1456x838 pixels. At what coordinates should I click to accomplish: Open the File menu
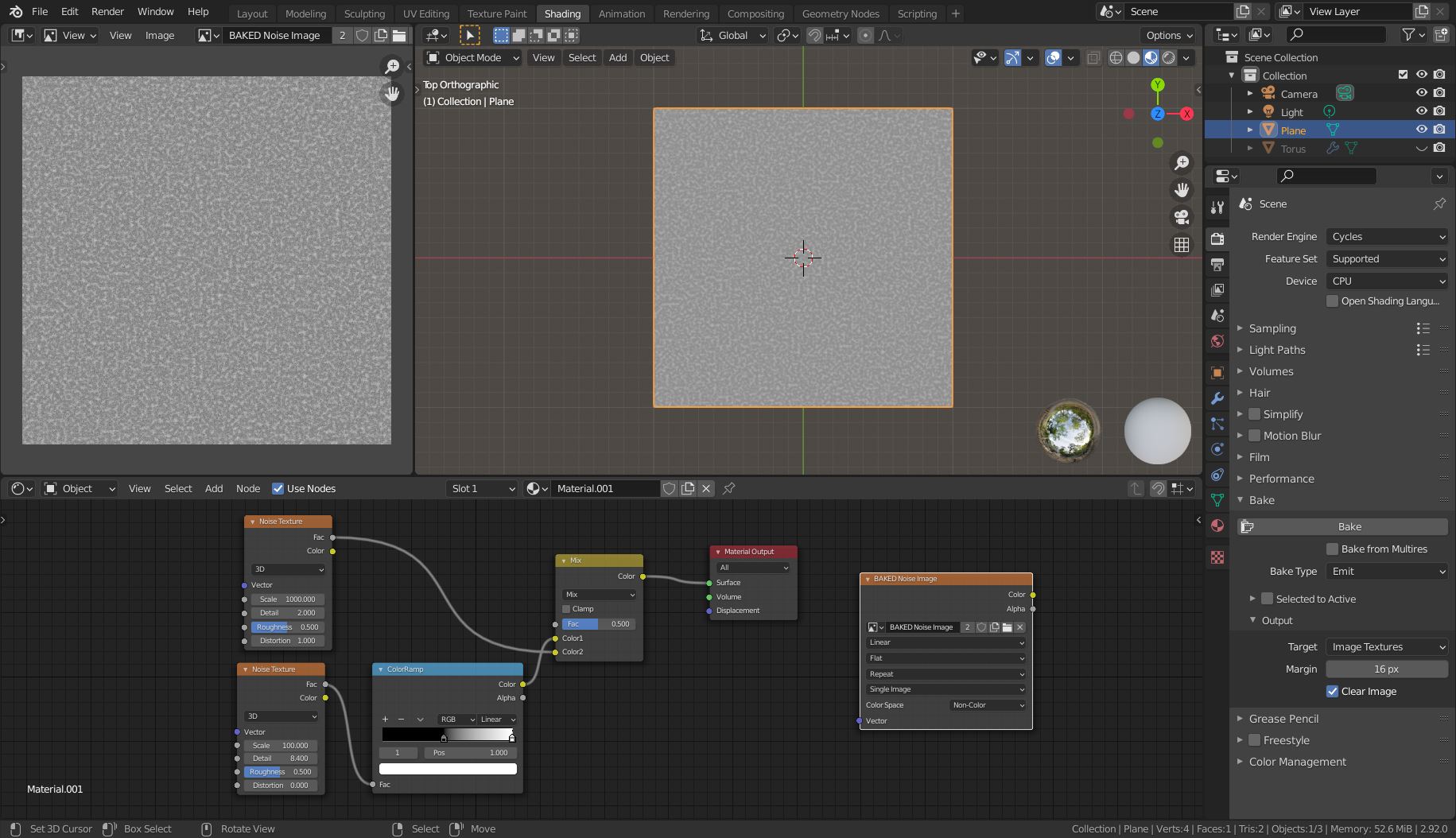pyautogui.click(x=39, y=11)
